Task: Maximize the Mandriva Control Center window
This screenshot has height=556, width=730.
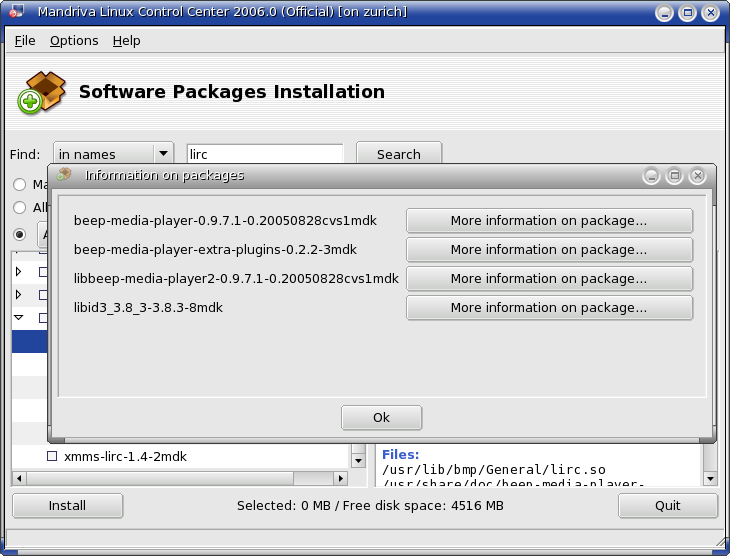Action: click(x=688, y=13)
